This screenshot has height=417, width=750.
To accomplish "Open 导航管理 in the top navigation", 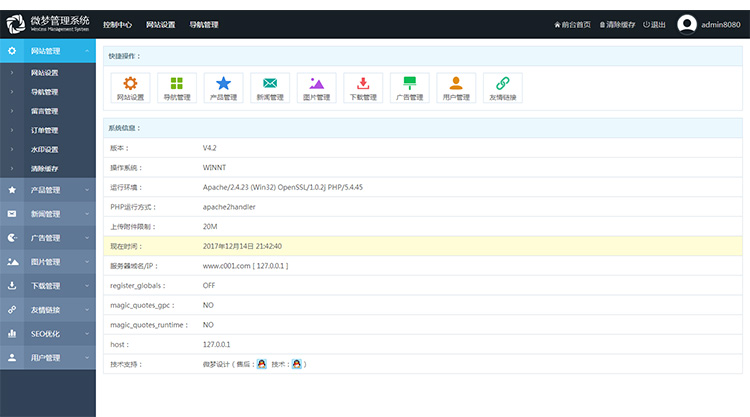I will 204,24.
